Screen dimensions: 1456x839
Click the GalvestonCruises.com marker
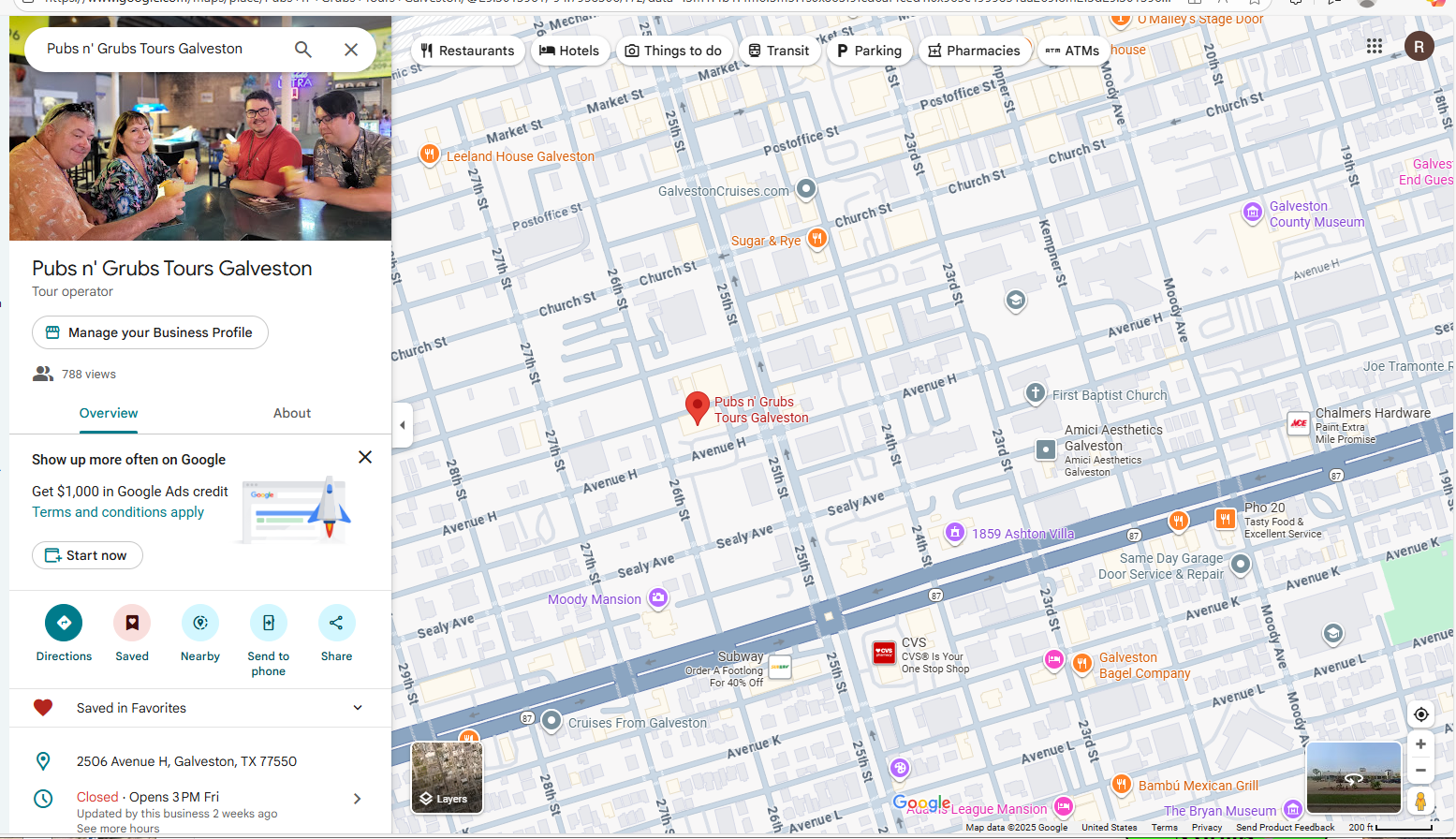point(805,189)
